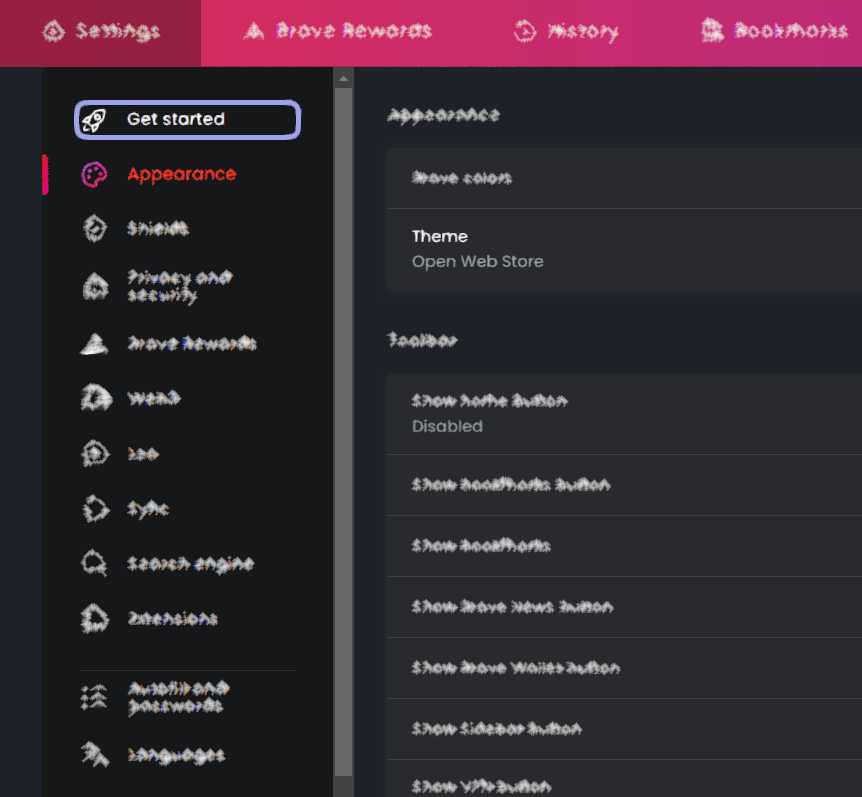Open Shields via its sidebar icon
The height and width of the screenshot is (797, 862).
point(95,229)
